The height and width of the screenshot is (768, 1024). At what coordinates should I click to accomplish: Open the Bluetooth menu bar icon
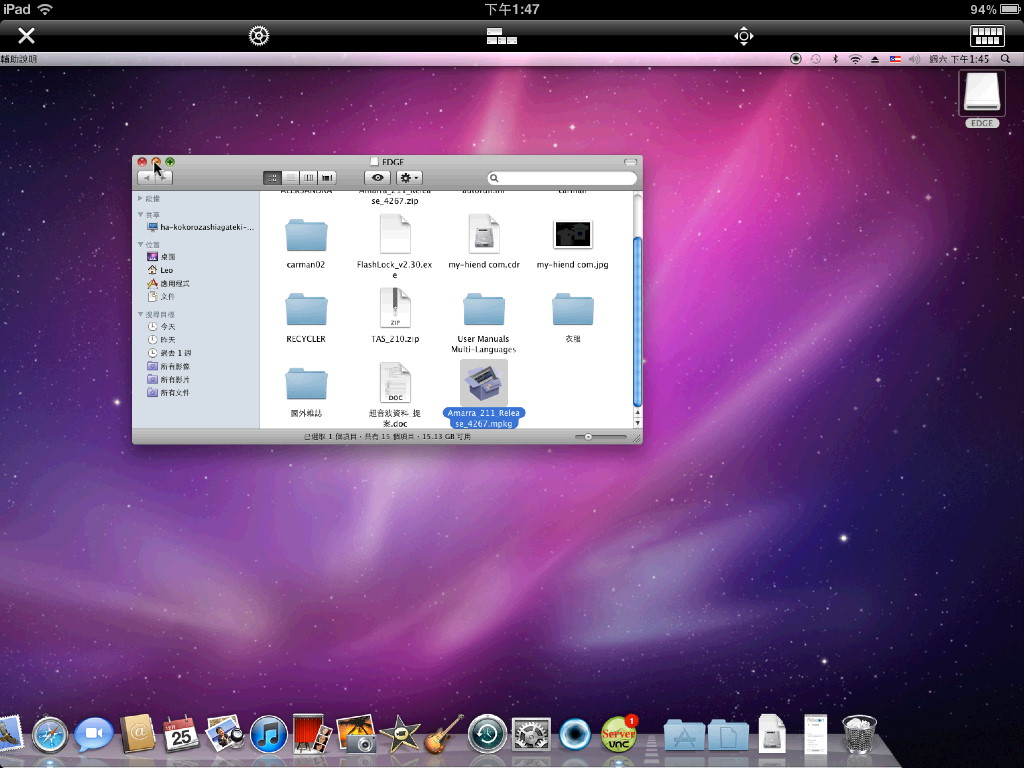(x=835, y=59)
